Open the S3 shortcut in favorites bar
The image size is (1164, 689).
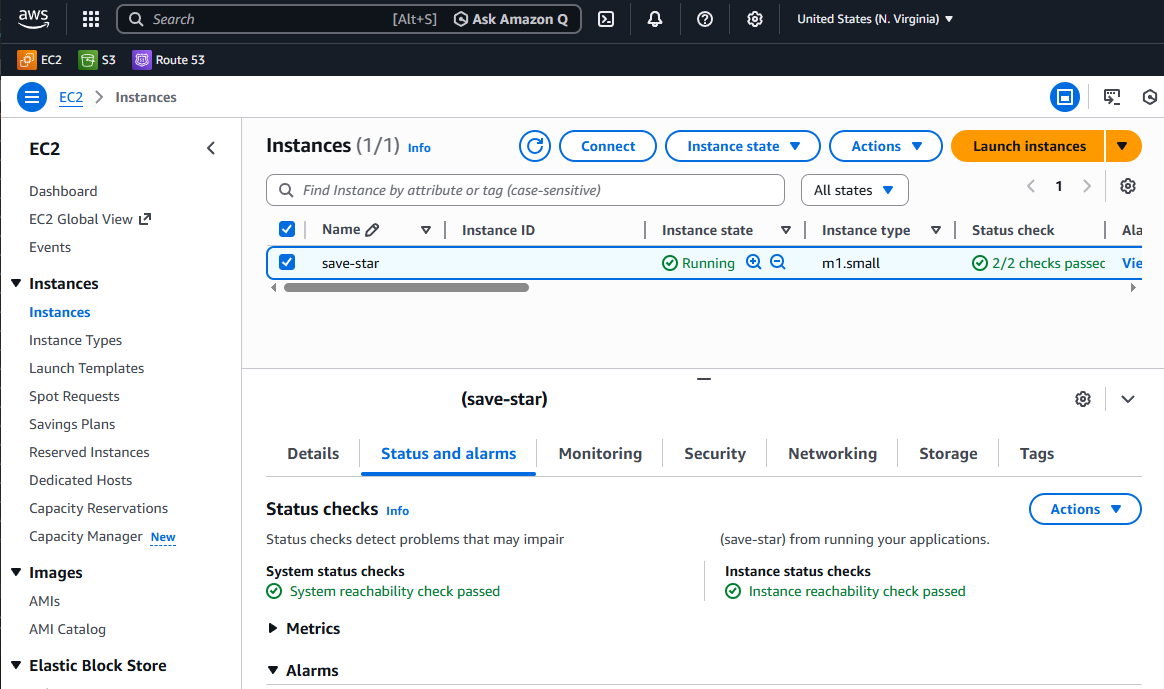tap(97, 60)
